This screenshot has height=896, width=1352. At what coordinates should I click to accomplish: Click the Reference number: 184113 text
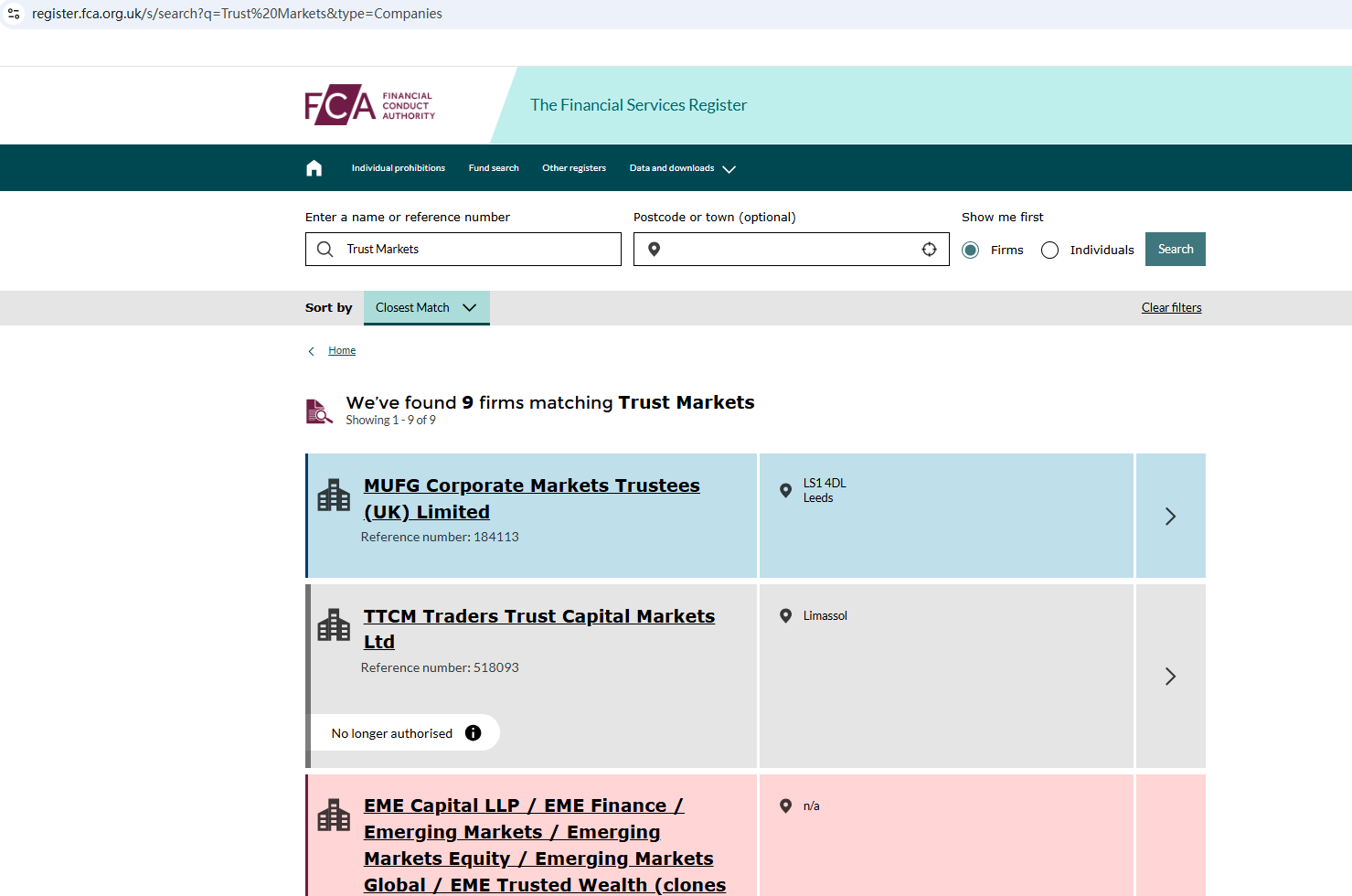tap(440, 537)
